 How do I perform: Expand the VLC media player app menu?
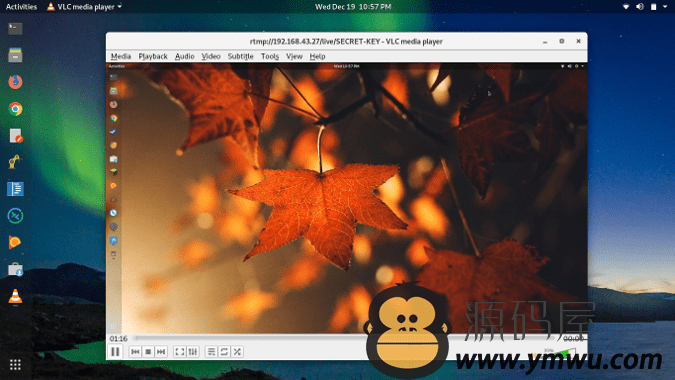coord(84,6)
